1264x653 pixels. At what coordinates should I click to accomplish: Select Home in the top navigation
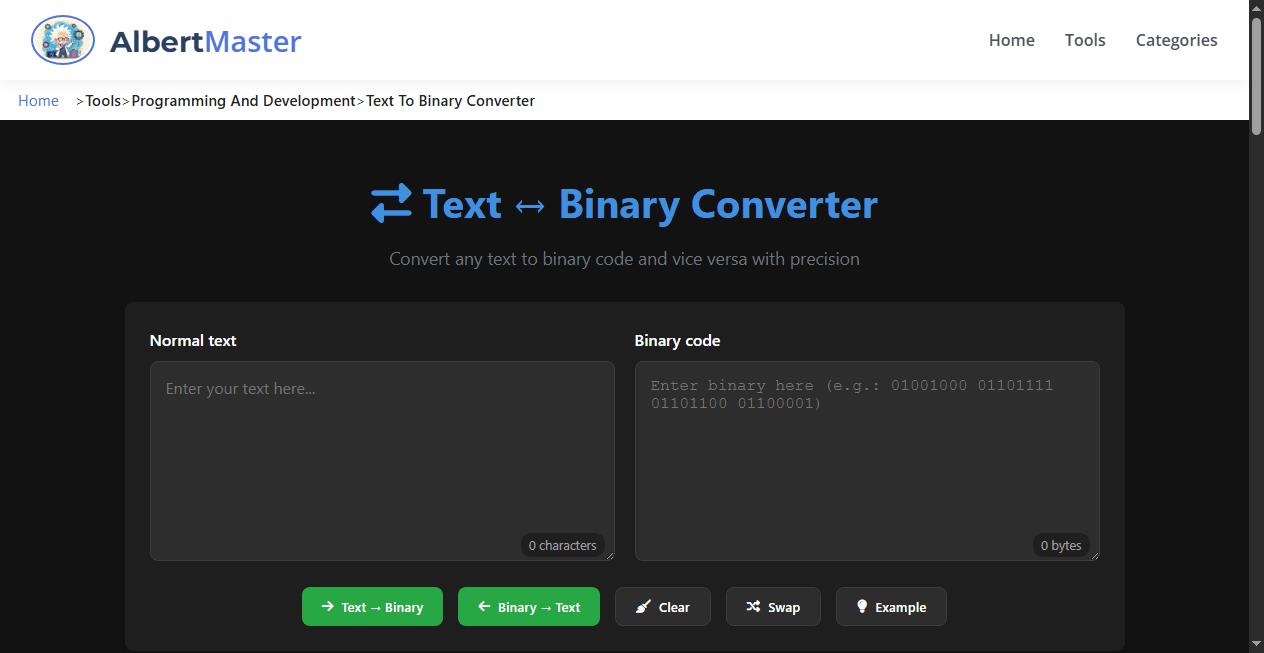[1011, 40]
